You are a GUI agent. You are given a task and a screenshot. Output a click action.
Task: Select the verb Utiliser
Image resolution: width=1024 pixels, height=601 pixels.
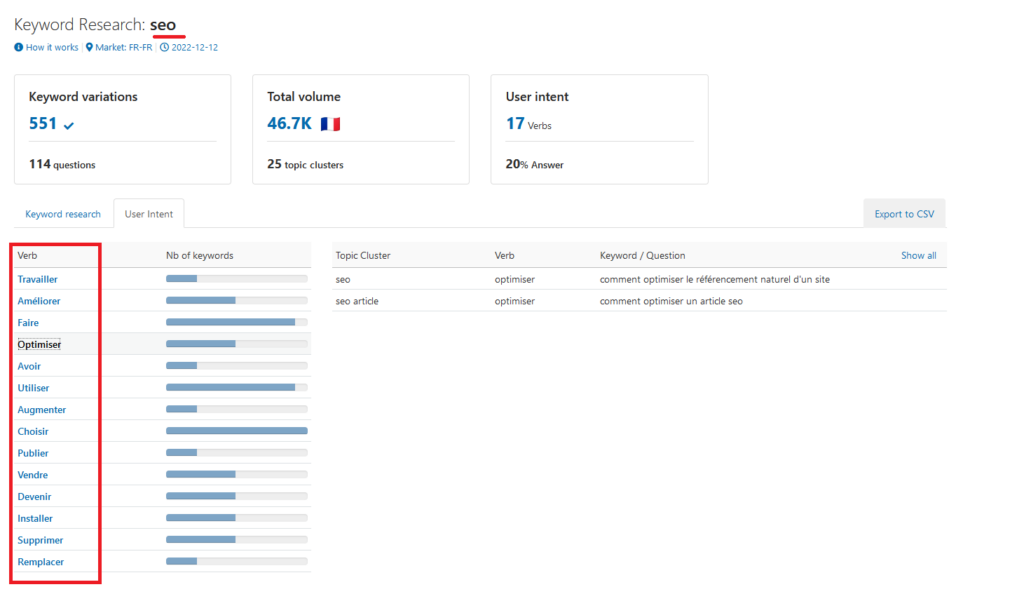tap(33, 388)
